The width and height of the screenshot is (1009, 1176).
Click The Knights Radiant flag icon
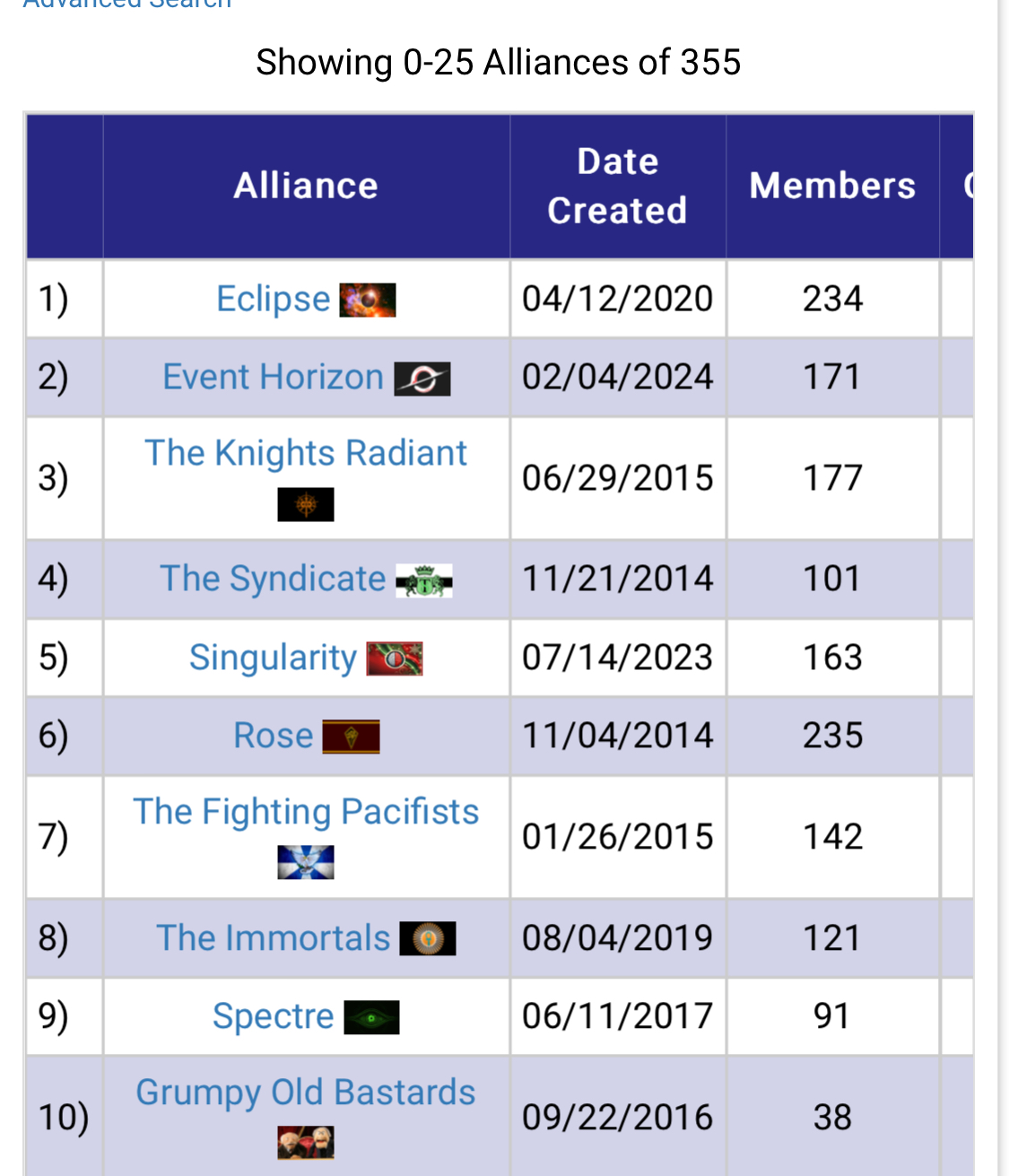click(x=306, y=505)
